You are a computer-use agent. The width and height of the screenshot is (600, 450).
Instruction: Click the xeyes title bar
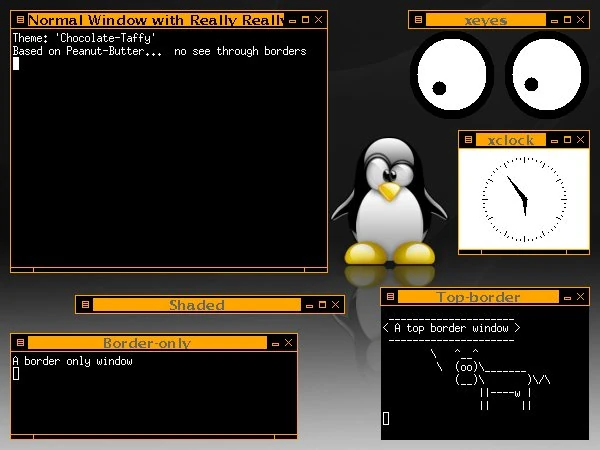click(486, 20)
